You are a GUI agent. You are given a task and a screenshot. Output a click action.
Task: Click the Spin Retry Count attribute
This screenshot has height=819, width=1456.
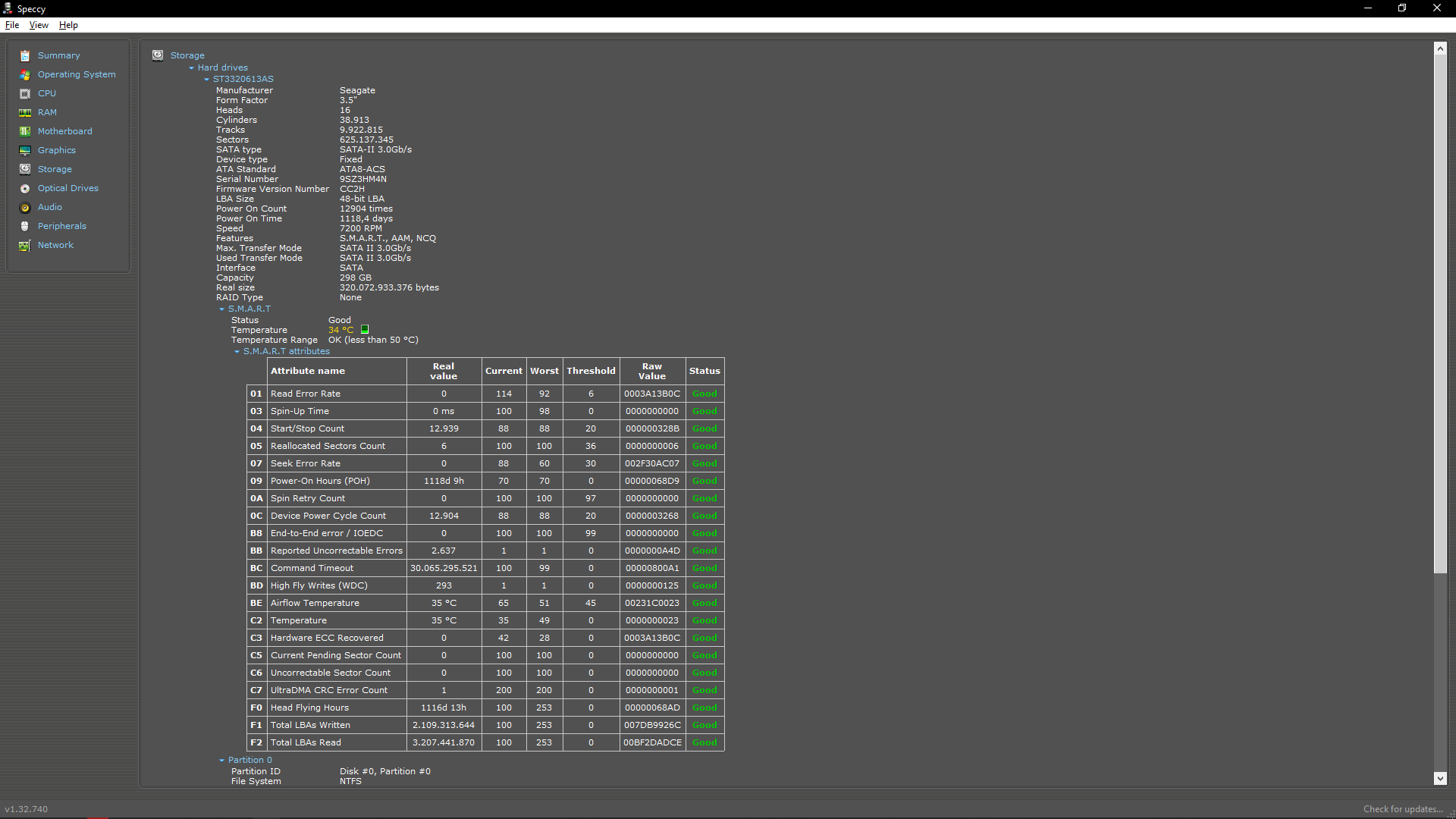tap(307, 498)
